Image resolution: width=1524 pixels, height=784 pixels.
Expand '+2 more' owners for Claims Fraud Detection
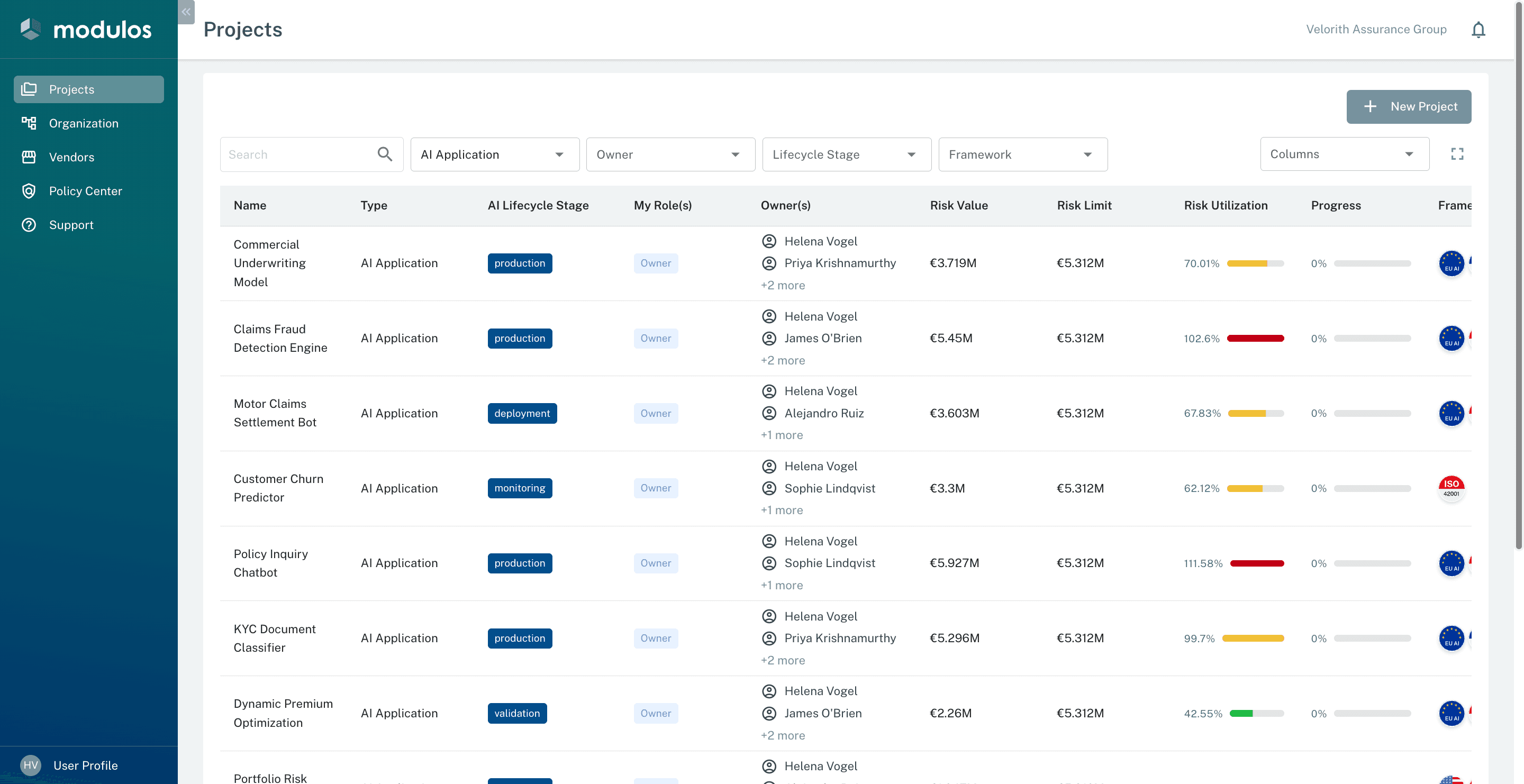783,361
